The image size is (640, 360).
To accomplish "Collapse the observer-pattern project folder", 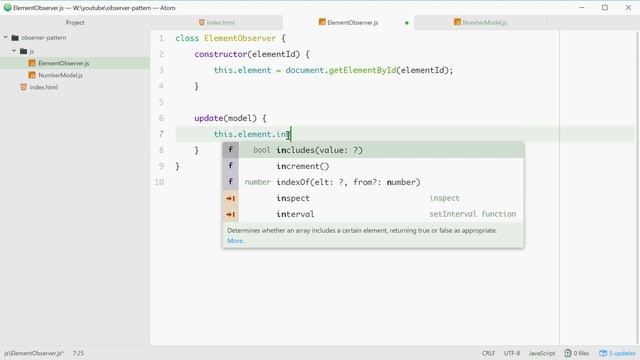I will tap(6, 38).
